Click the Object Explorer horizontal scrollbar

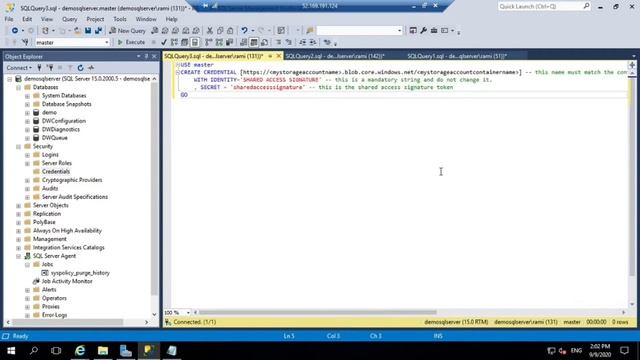tap(67, 322)
